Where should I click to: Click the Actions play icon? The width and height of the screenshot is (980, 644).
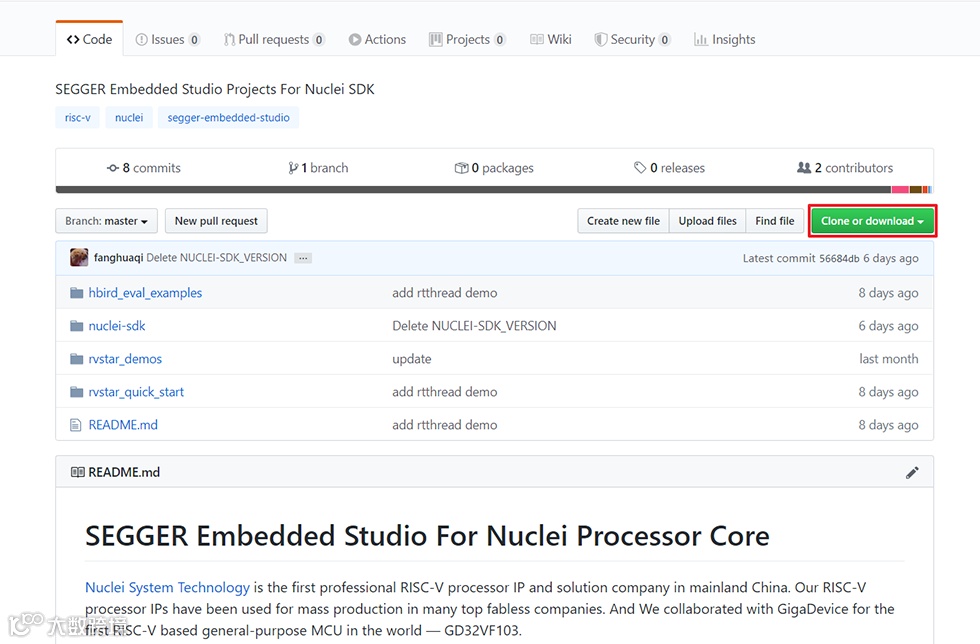(x=355, y=39)
